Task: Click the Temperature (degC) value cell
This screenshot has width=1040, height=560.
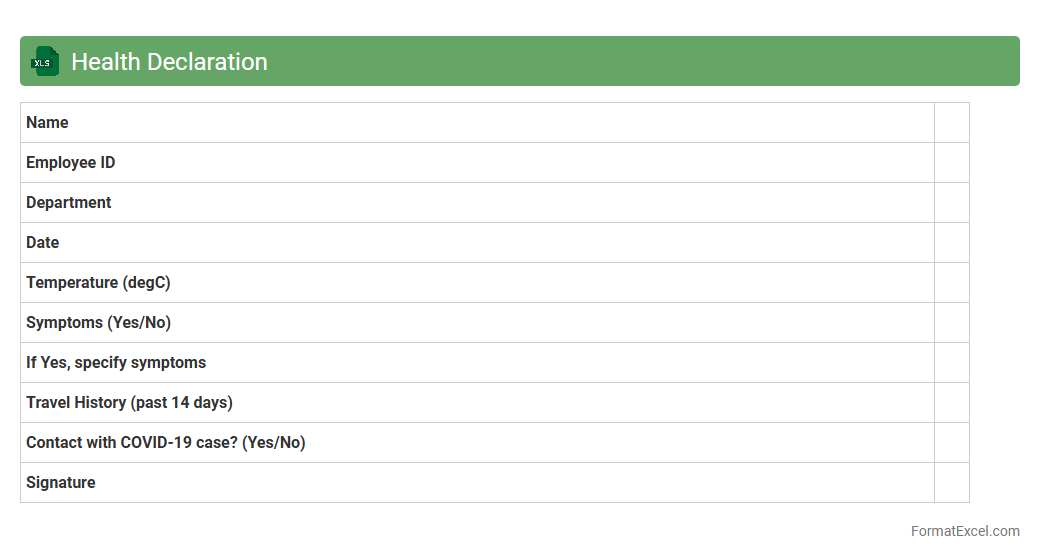Action: point(951,283)
